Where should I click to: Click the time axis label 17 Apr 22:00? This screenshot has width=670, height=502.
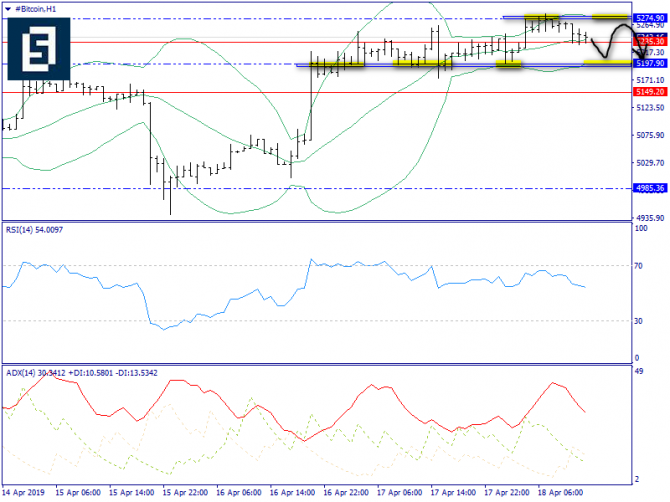point(507,493)
